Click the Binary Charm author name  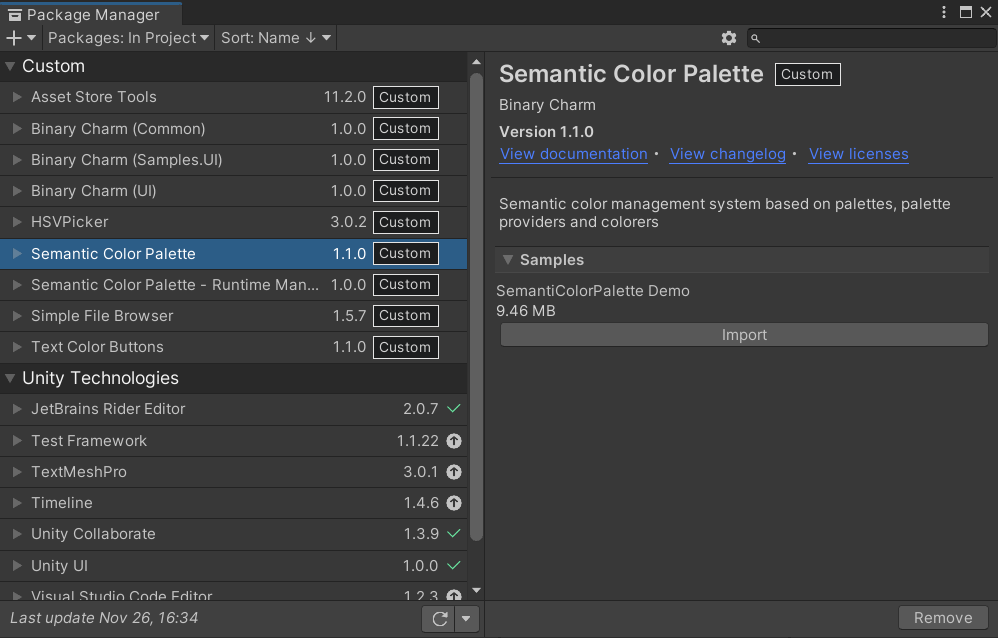click(x=547, y=105)
